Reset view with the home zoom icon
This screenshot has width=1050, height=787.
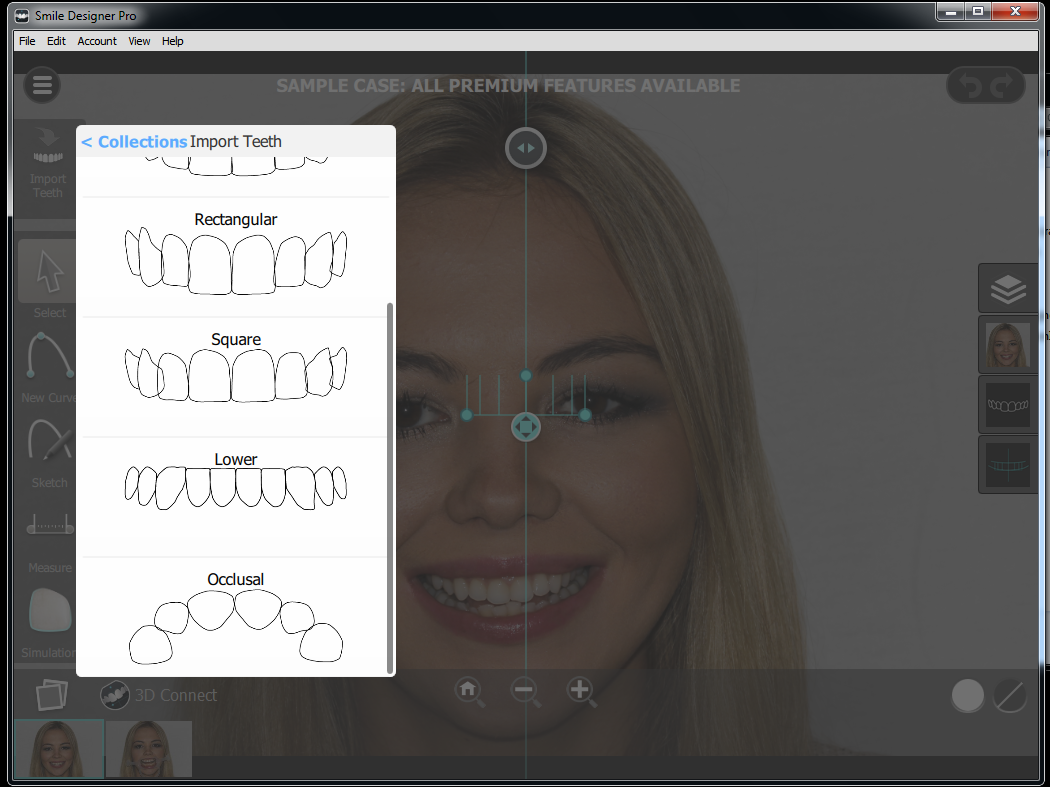coord(469,690)
